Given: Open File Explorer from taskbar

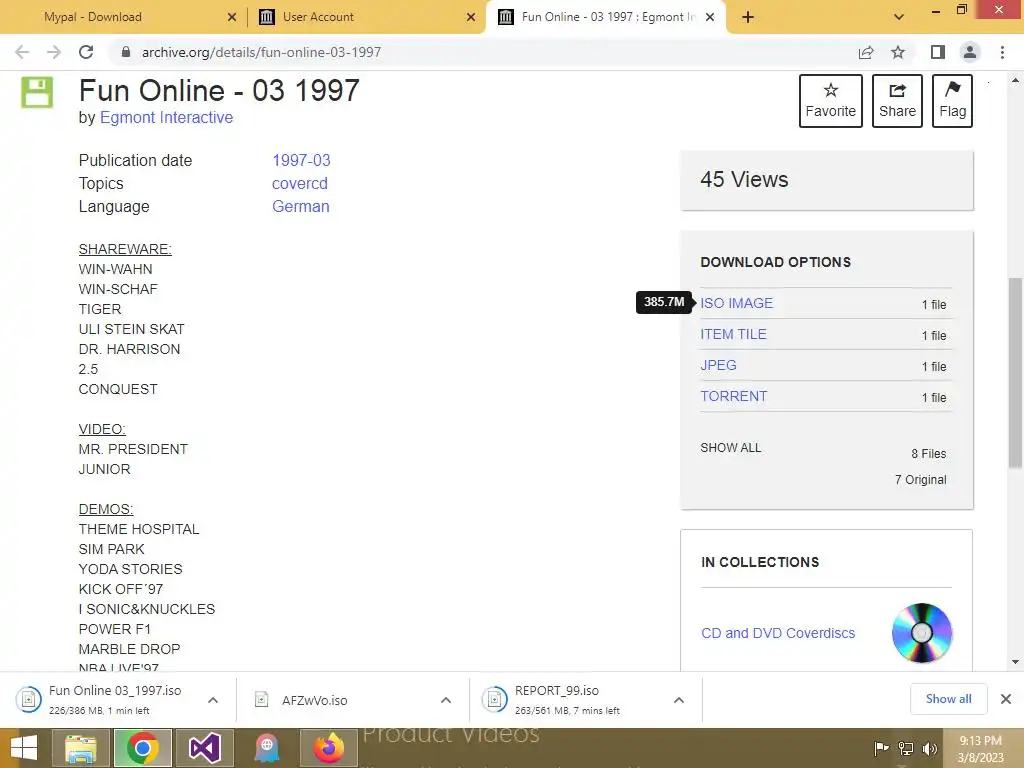Looking at the screenshot, I should pos(80,748).
